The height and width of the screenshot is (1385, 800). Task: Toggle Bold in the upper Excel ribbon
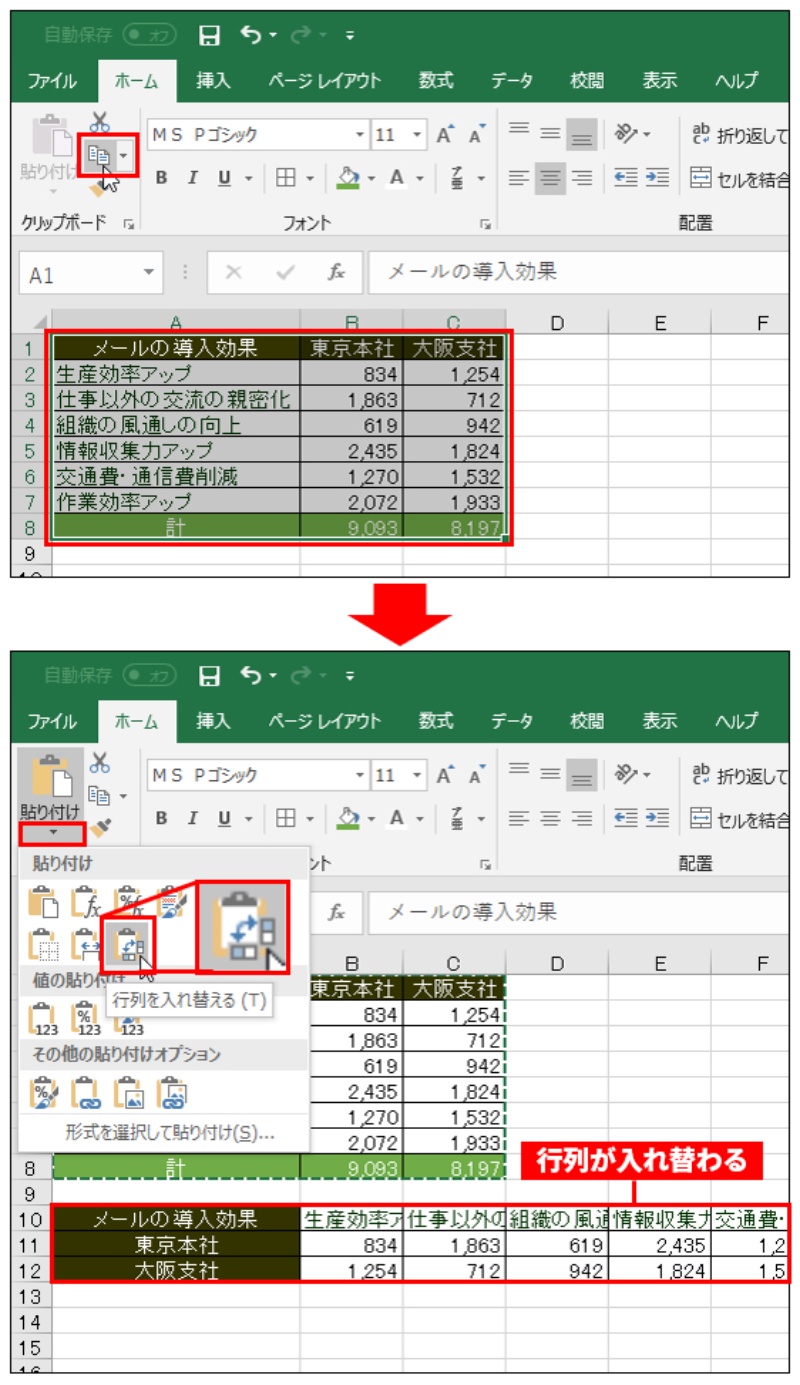tap(161, 178)
